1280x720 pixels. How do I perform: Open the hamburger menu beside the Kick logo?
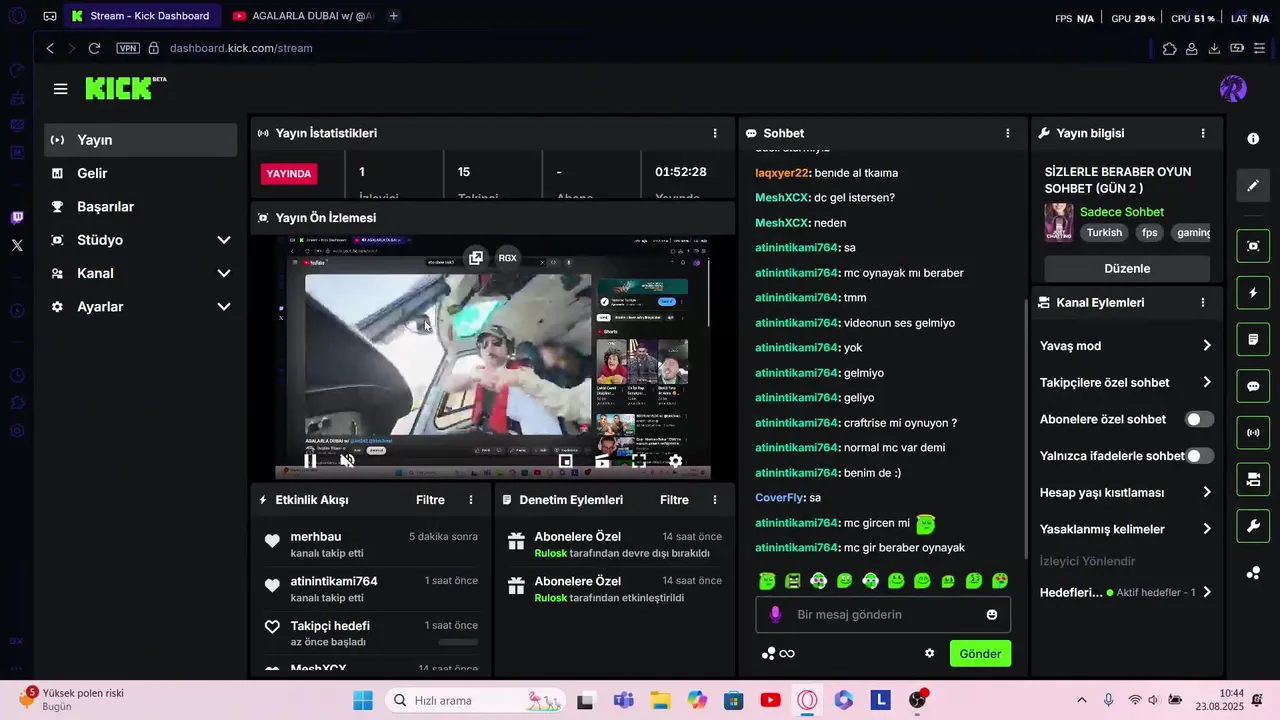[x=61, y=89]
